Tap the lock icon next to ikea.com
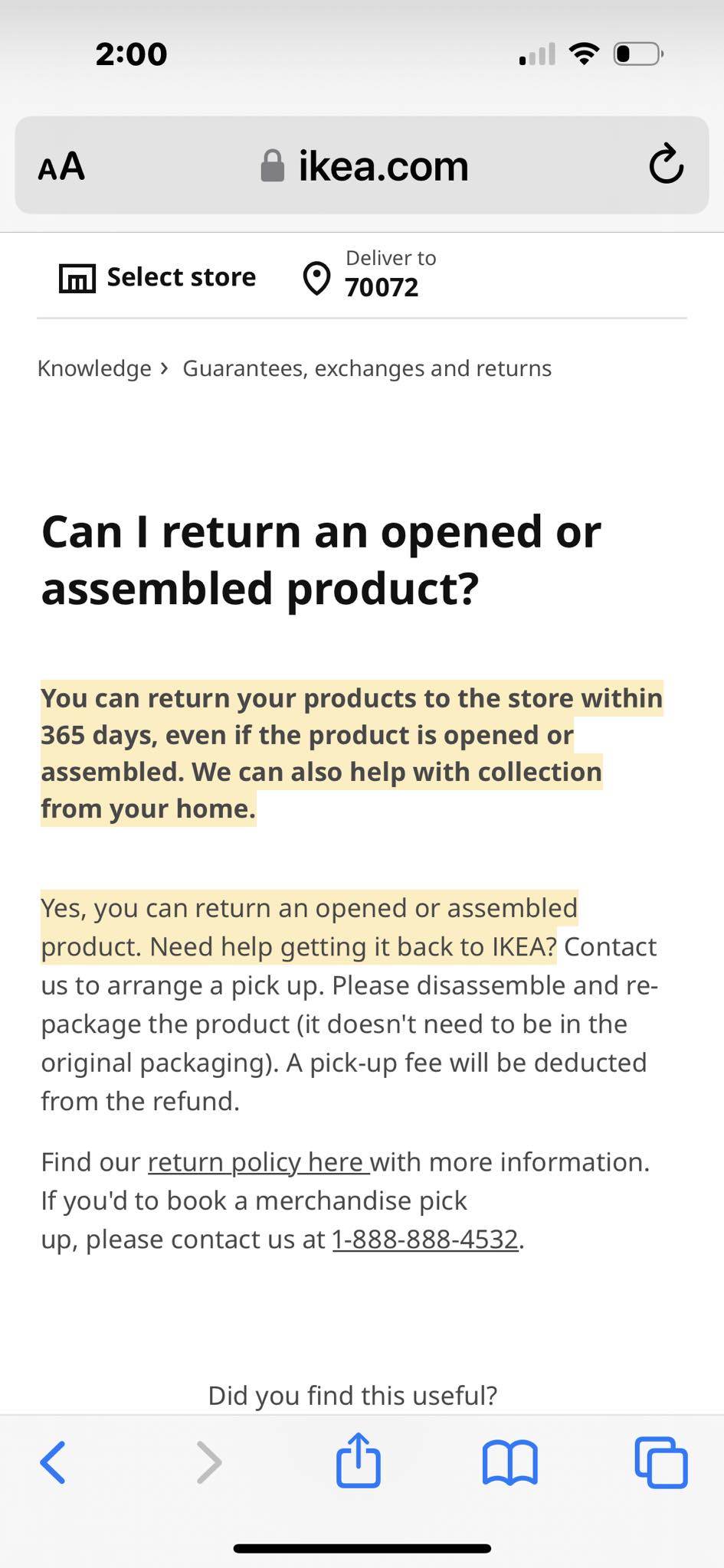Image resolution: width=724 pixels, height=1568 pixels. (x=272, y=165)
